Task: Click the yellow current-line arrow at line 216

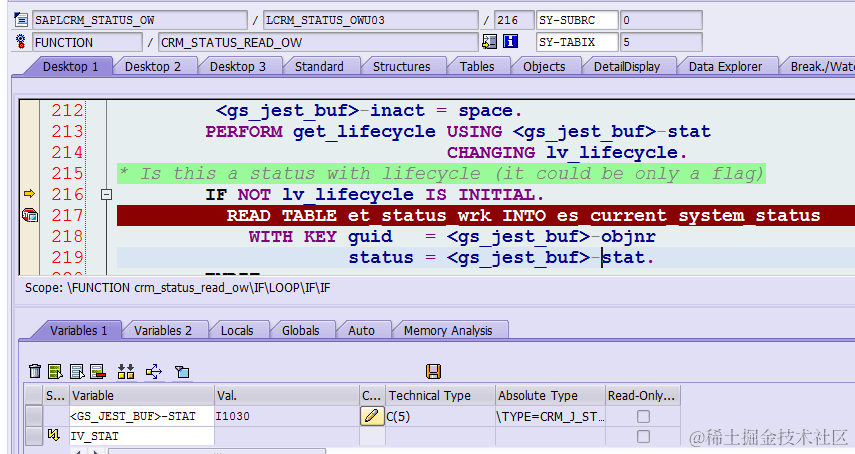Action: point(29,193)
